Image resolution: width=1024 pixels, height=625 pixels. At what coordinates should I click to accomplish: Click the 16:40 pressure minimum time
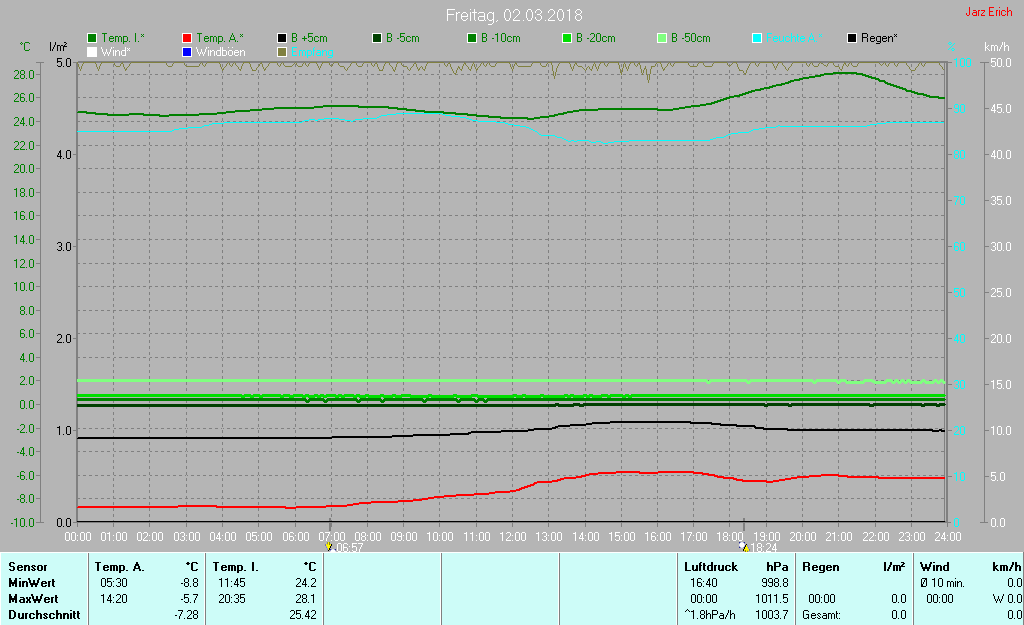click(x=703, y=583)
